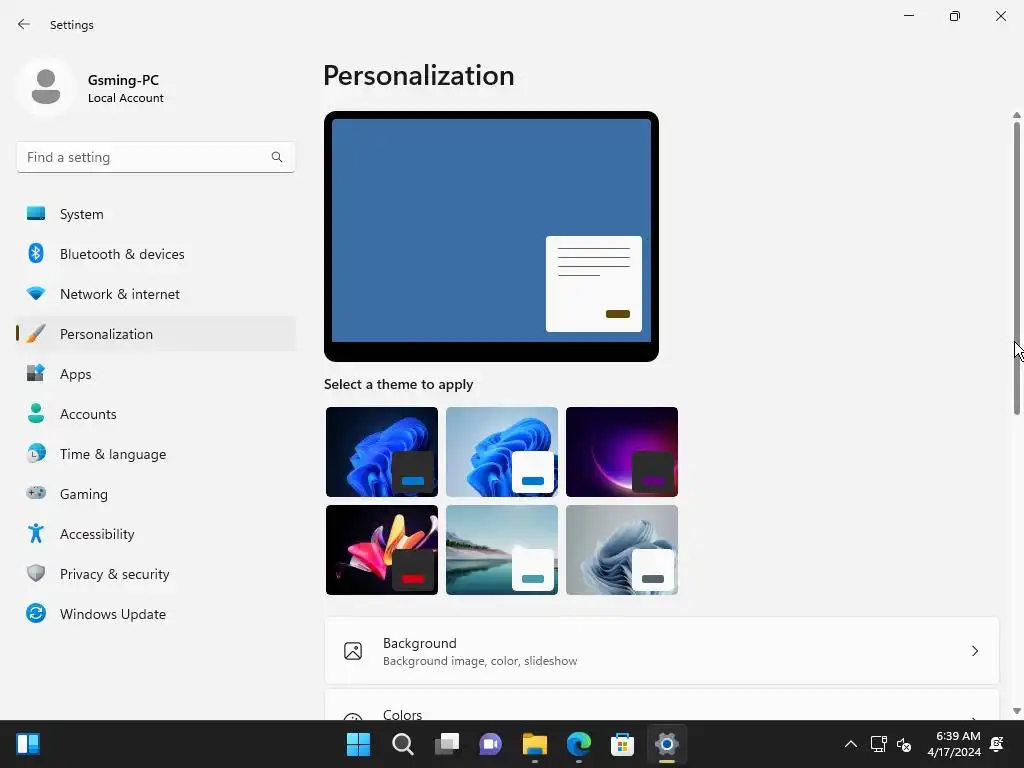Apply the dark blue bloom theme
The width and height of the screenshot is (1024, 768).
pyautogui.click(x=382, y=452)
